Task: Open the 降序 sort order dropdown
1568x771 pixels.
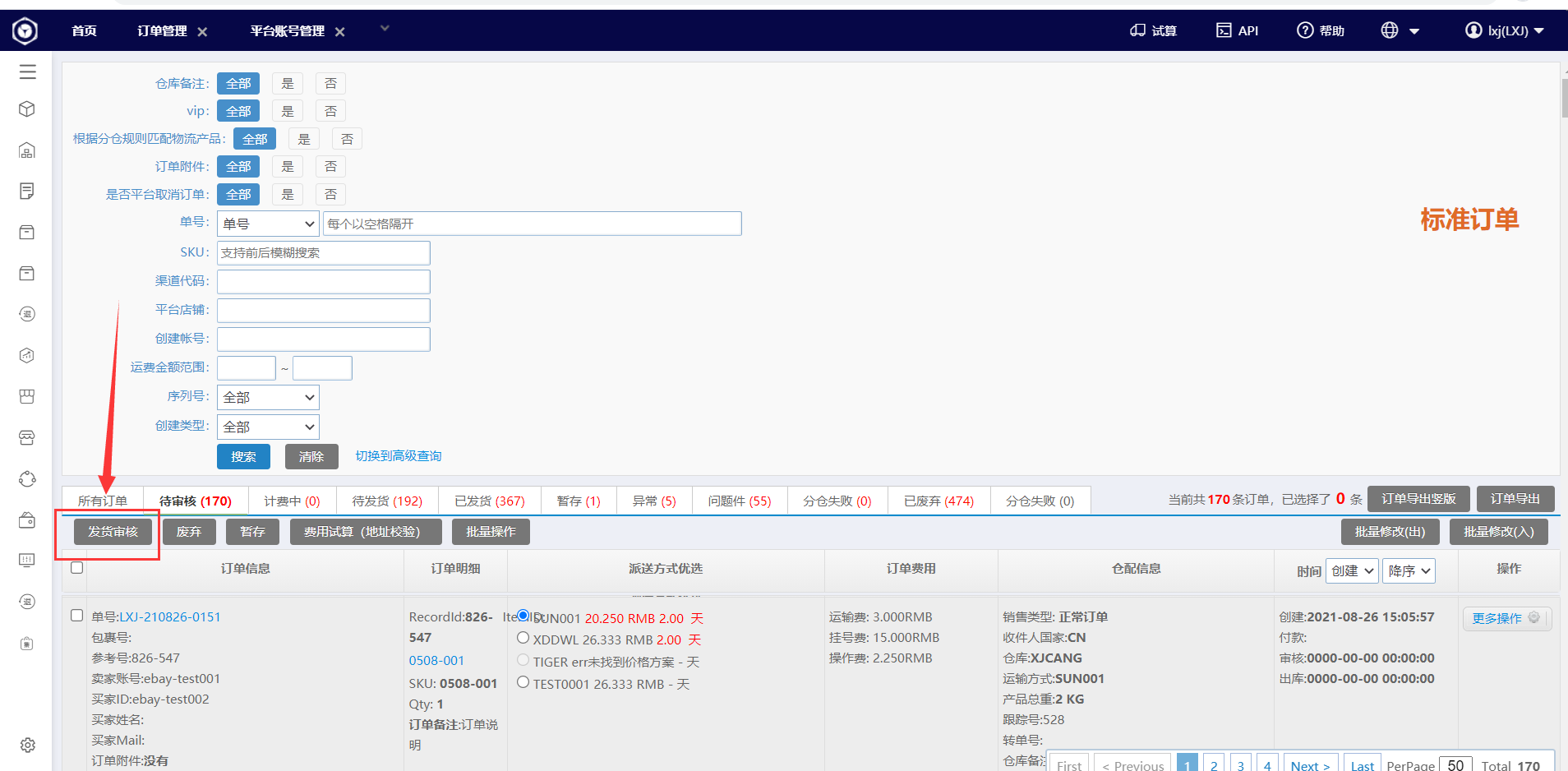Action: (x=1408, y=570)
